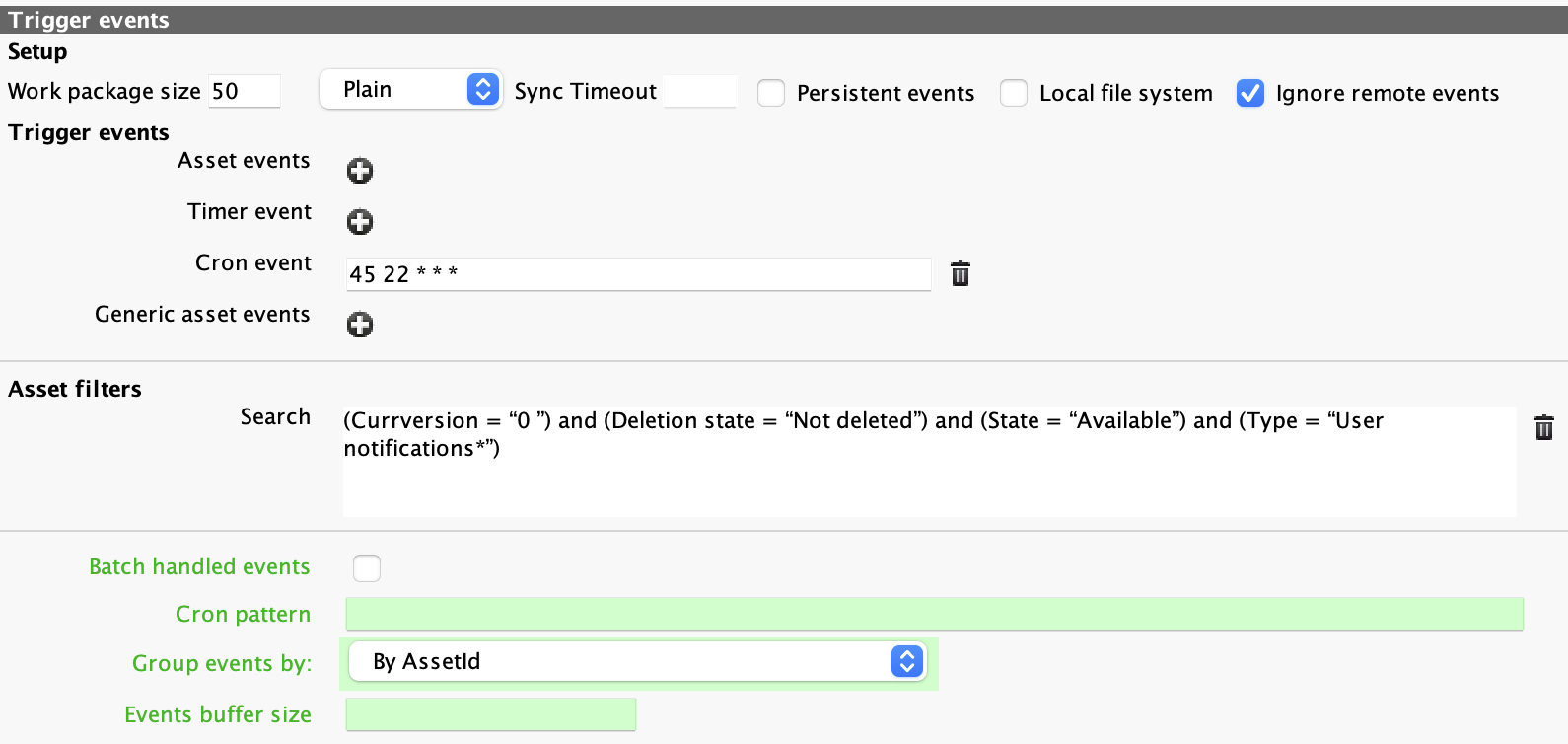The image size is (1568, 744).
Task: Enable Batch handled events
Action: pyautogui.click(x=366, y=568)
